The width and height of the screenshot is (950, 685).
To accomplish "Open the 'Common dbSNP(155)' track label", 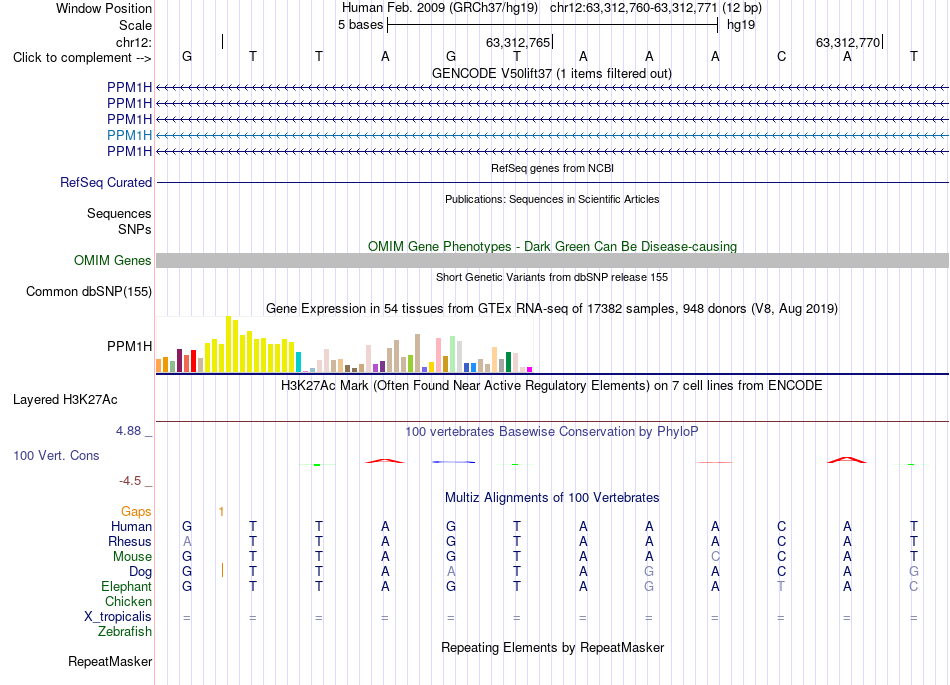I will pos(88,291).
